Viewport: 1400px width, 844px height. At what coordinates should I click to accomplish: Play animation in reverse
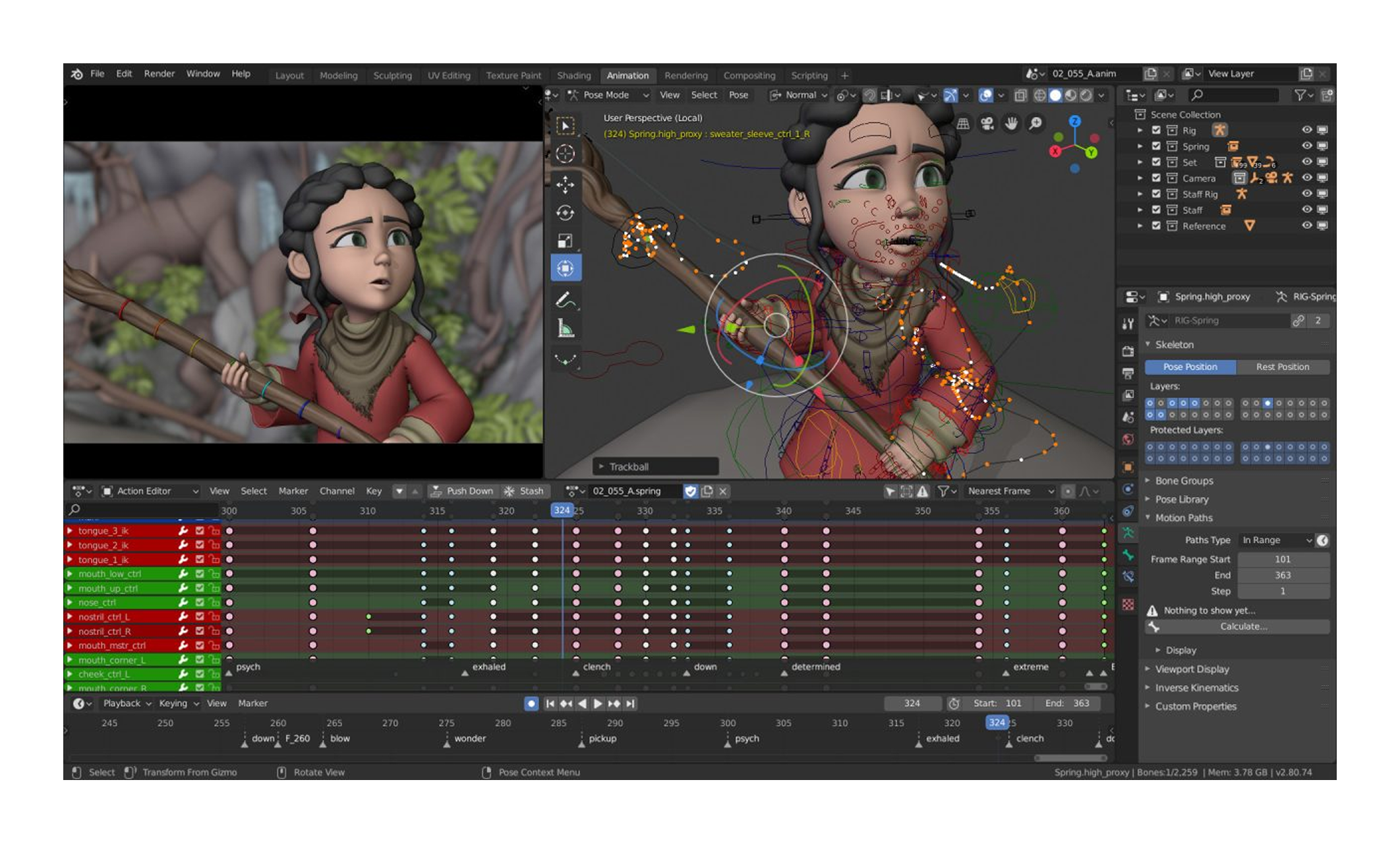pyautogui.click(x=582, y=704)
